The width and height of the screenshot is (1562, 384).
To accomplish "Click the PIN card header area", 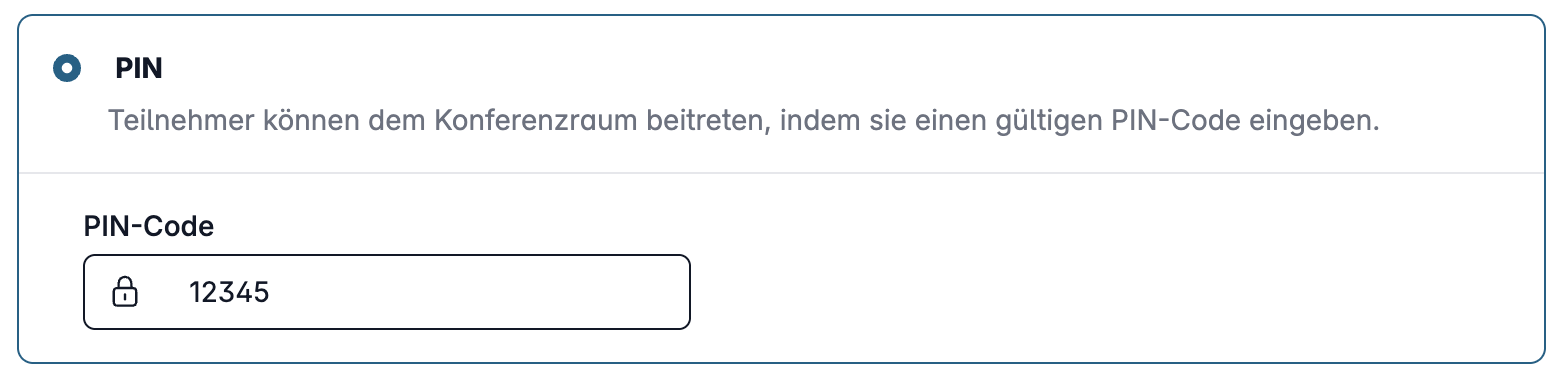I will tap(781, 95).
